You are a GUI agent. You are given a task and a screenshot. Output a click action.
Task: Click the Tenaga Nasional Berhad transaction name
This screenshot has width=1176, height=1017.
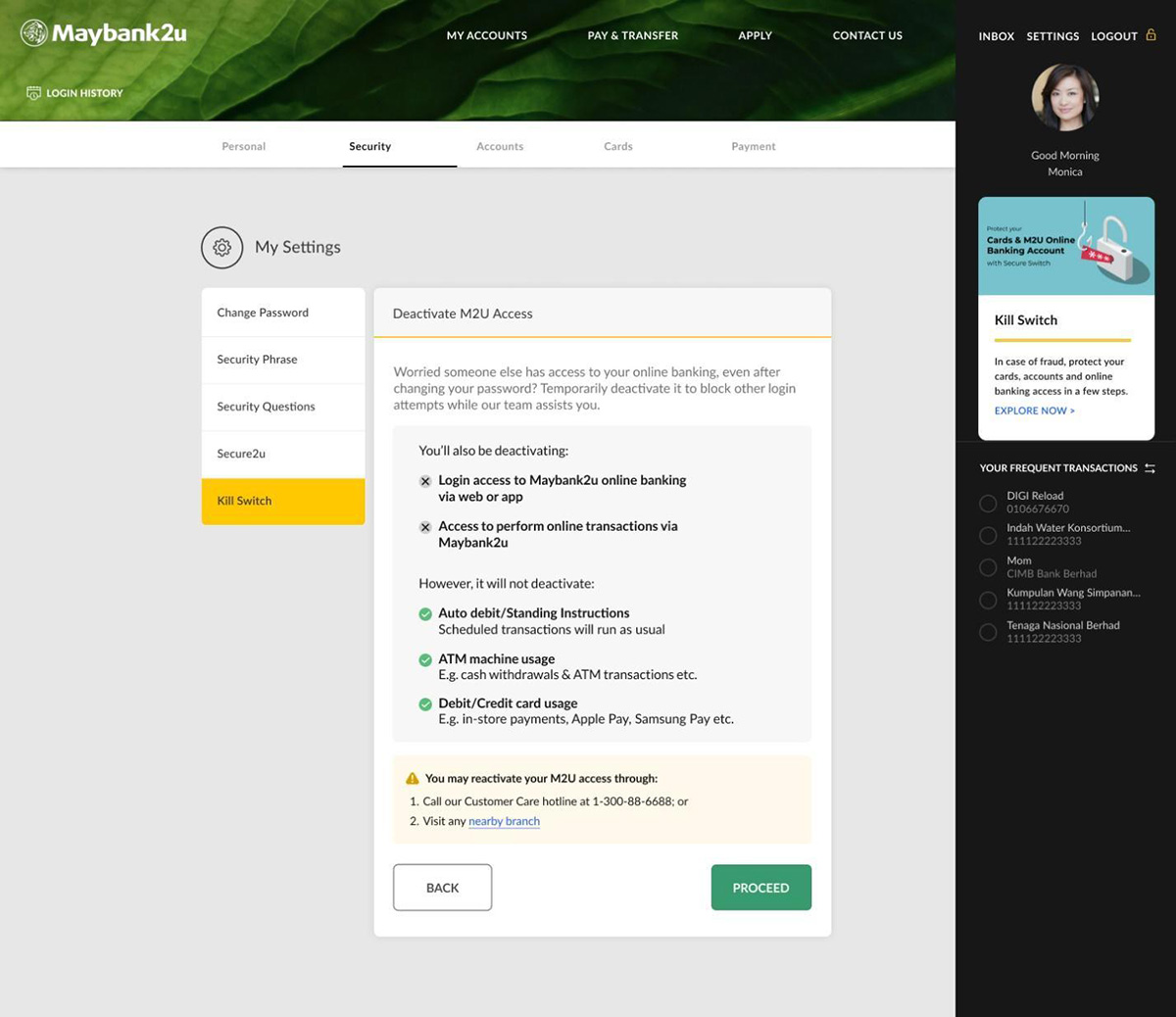click(1063, 625)
